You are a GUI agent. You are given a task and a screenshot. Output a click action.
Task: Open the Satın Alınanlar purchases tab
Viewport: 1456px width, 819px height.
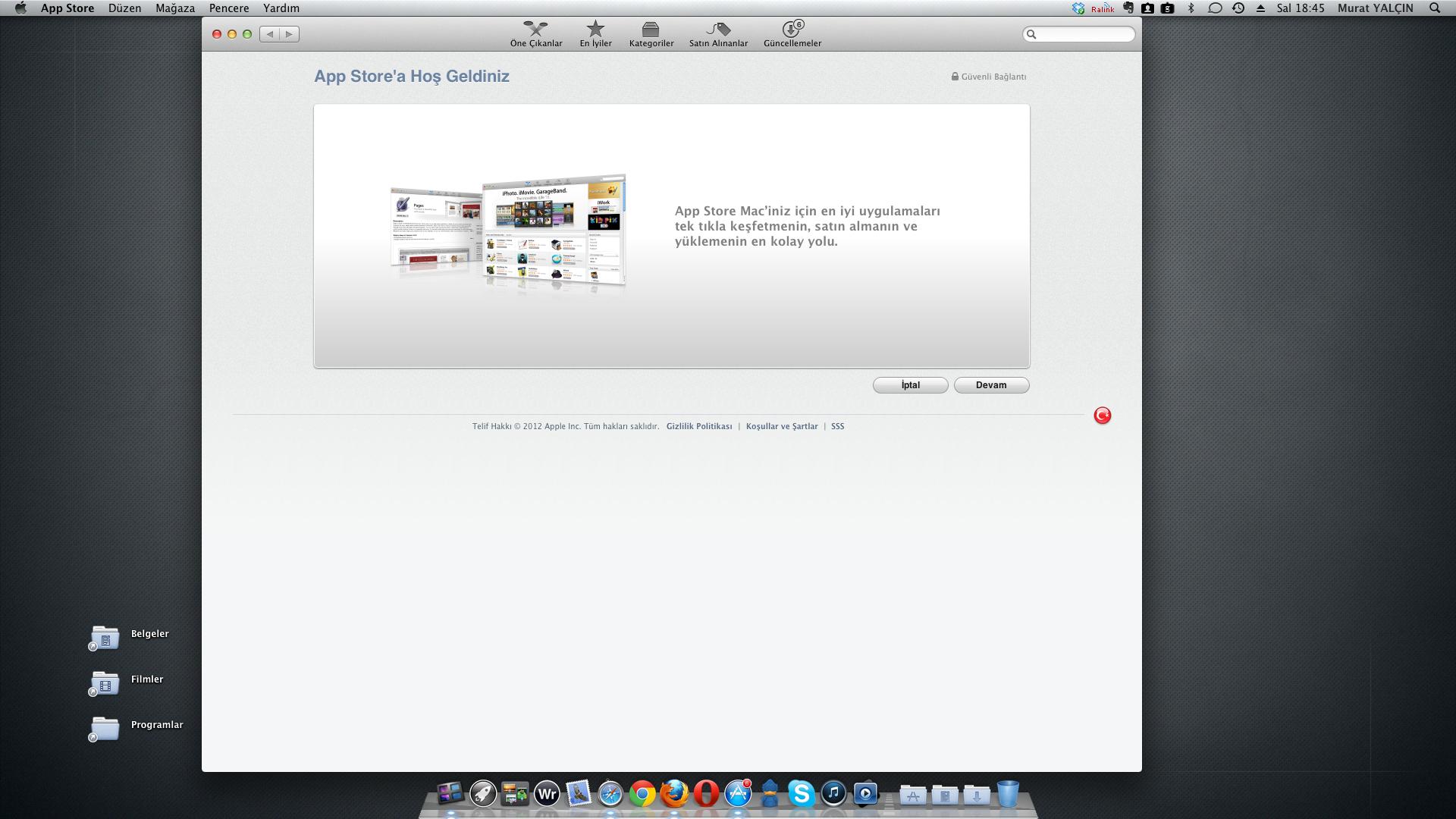(x=718, y=34)
